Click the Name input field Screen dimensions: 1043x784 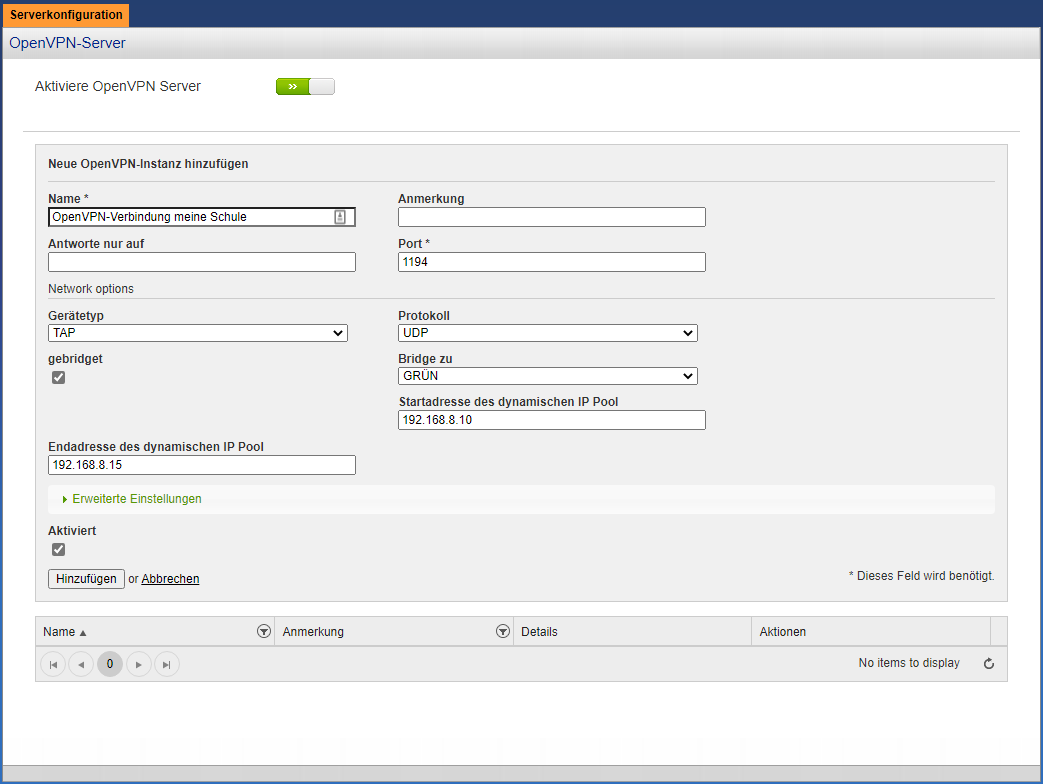(x=202, y=217)
